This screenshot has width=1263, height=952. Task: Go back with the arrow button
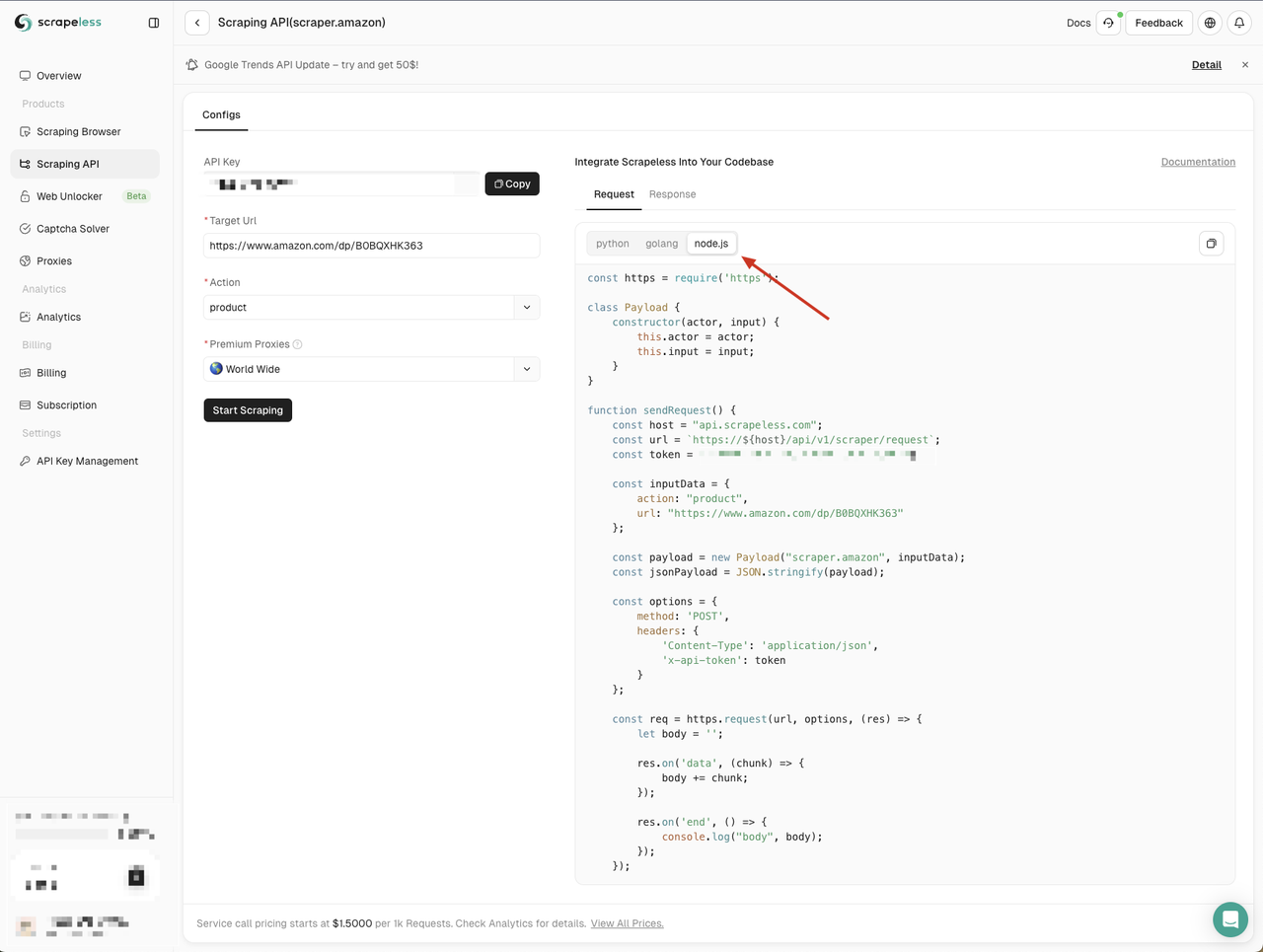[x=197, y=23]
